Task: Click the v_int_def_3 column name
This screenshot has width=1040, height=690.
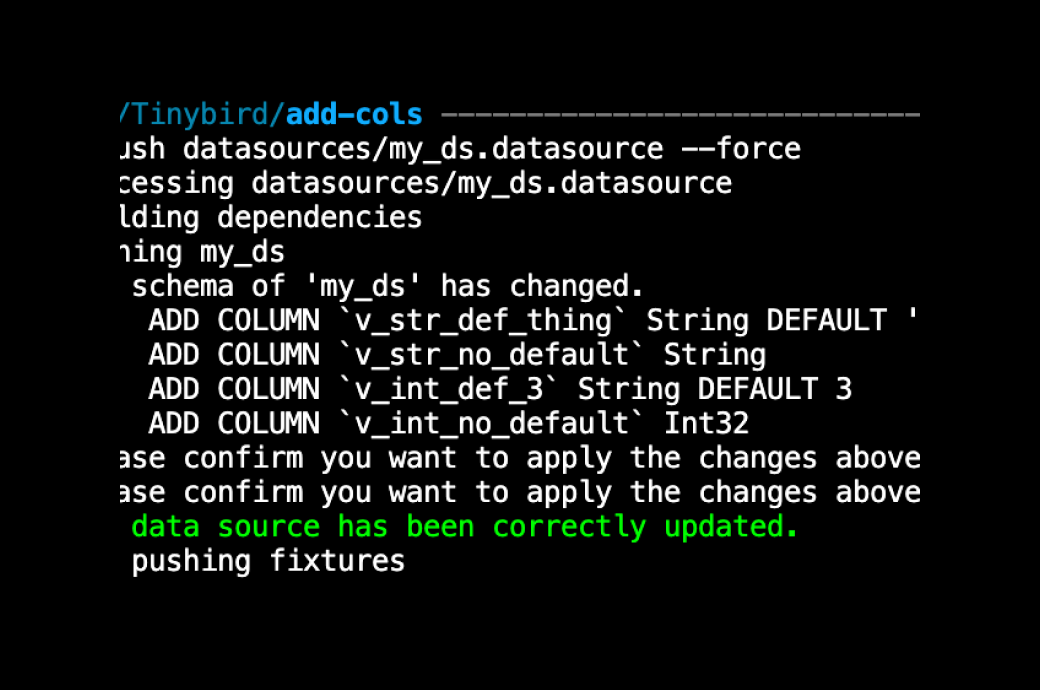Action: tap(448, 388)
